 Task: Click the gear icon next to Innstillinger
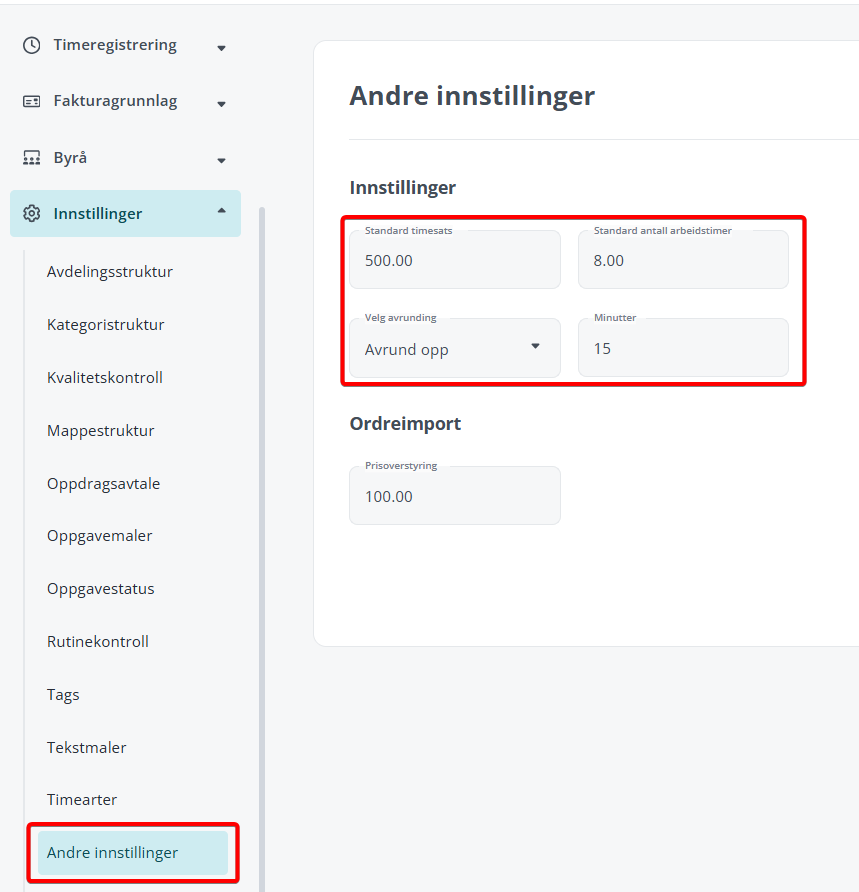(x=31, y=213)
